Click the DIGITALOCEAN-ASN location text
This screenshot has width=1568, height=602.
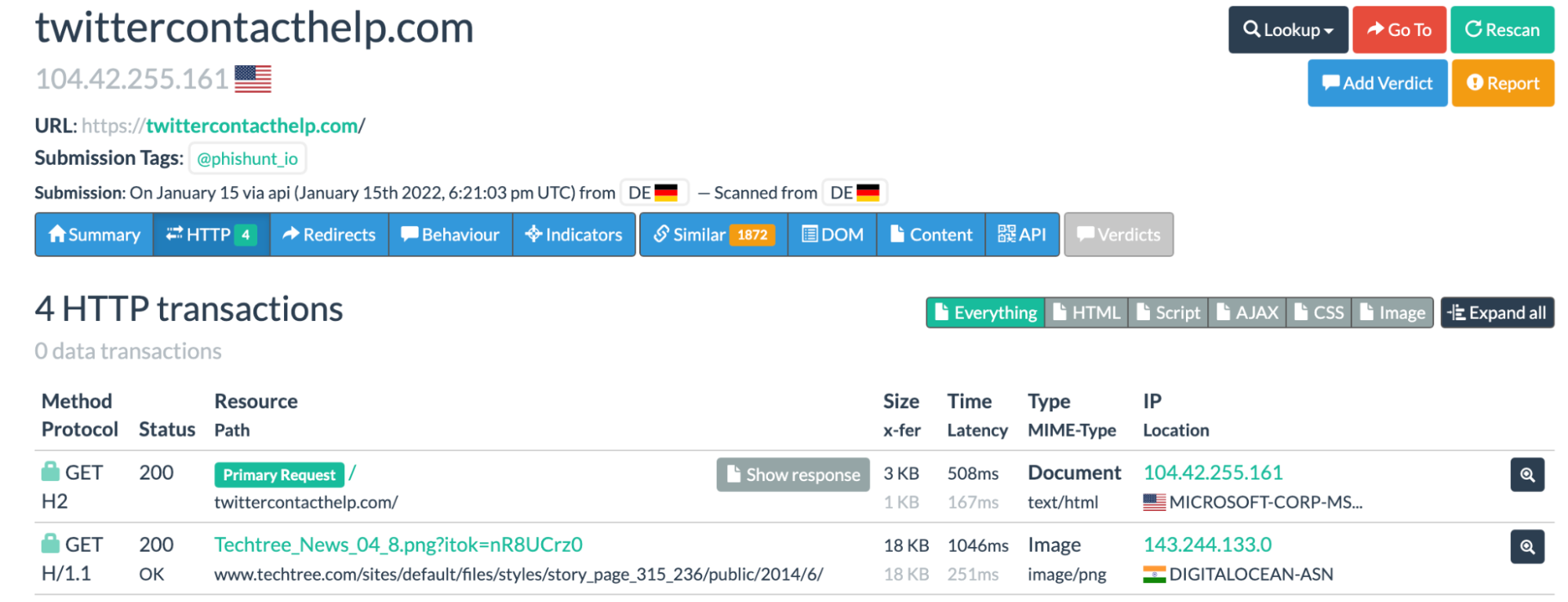click(1251, 575)
